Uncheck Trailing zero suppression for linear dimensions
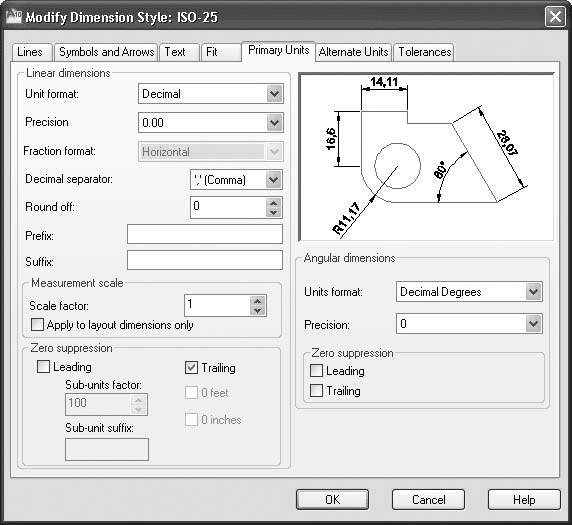 coord(192,368)
